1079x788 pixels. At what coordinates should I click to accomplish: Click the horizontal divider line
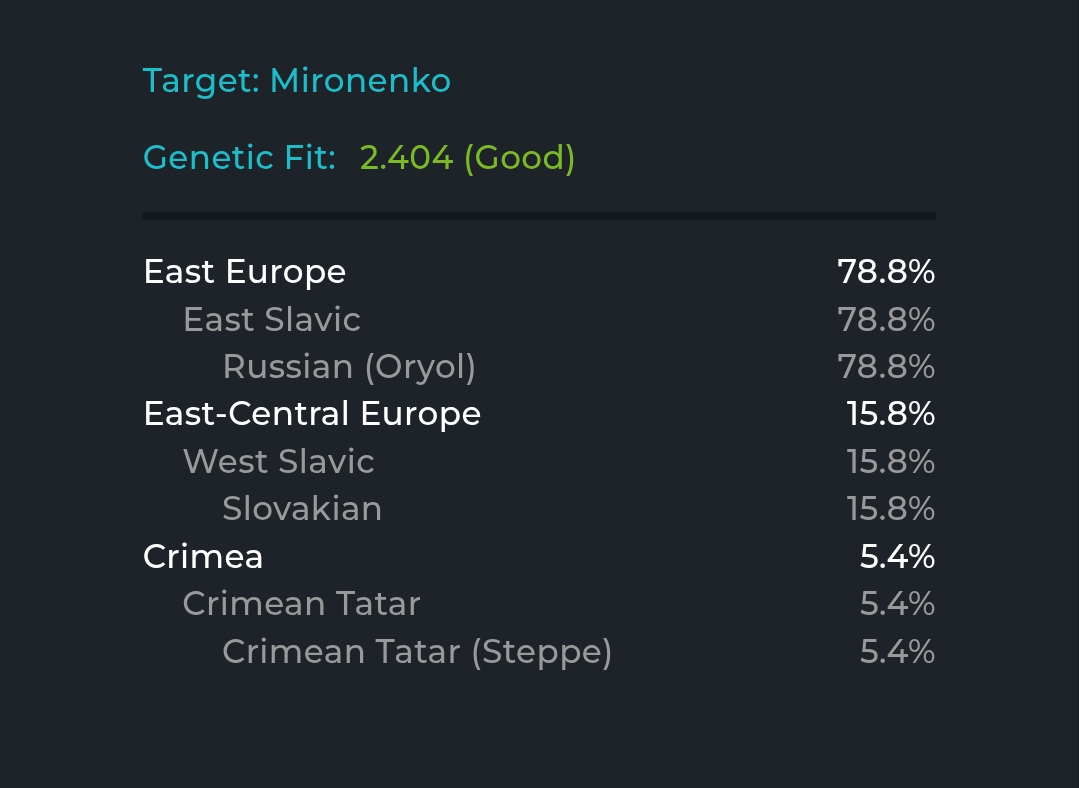539,216
